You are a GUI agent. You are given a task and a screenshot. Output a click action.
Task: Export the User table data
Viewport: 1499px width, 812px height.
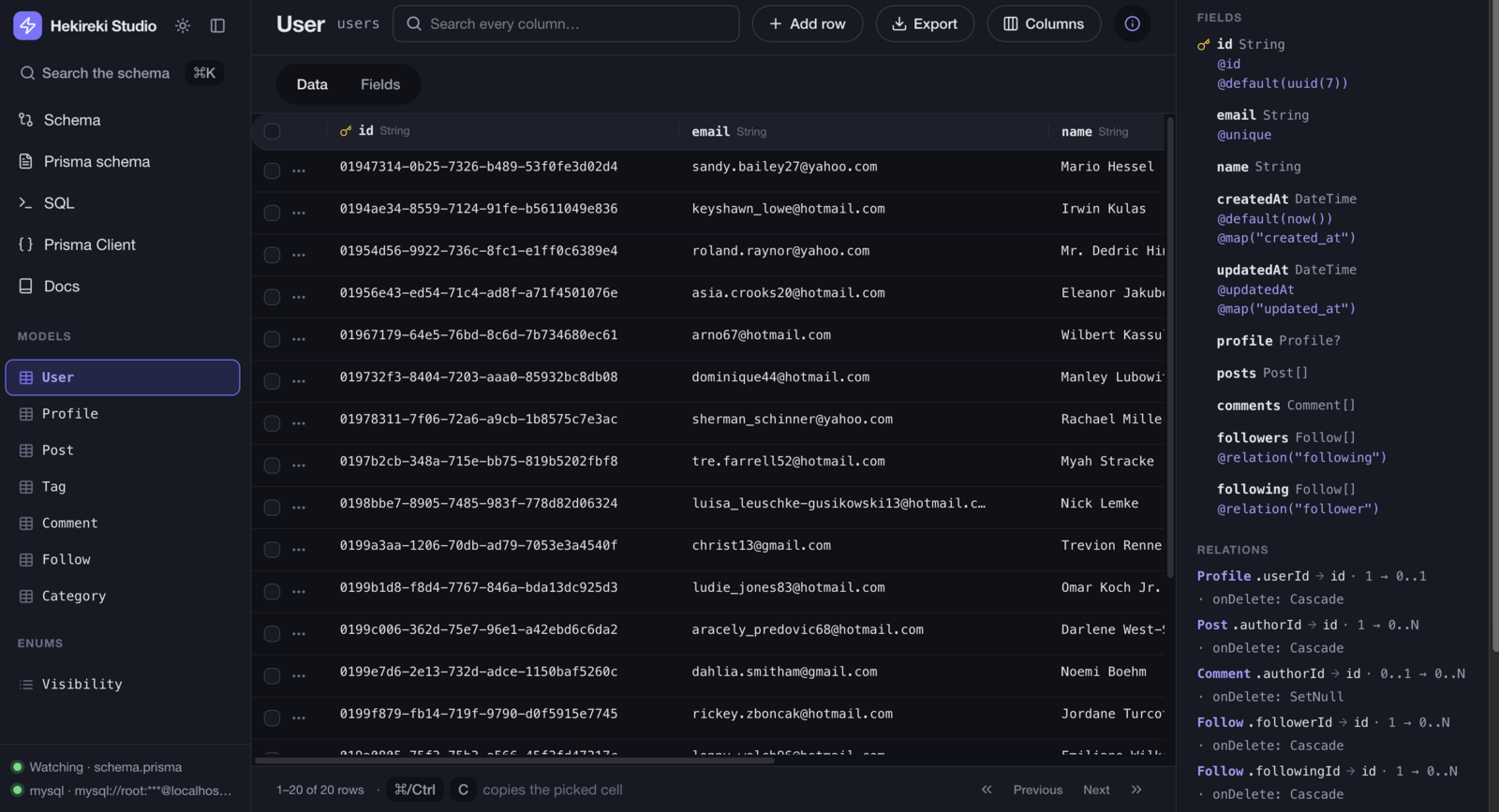point(925,23)
